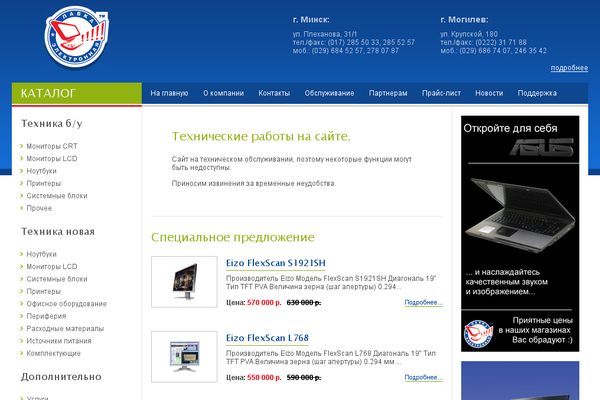
Task: Open Прайс-лист menu item
Action: point(441,93)
